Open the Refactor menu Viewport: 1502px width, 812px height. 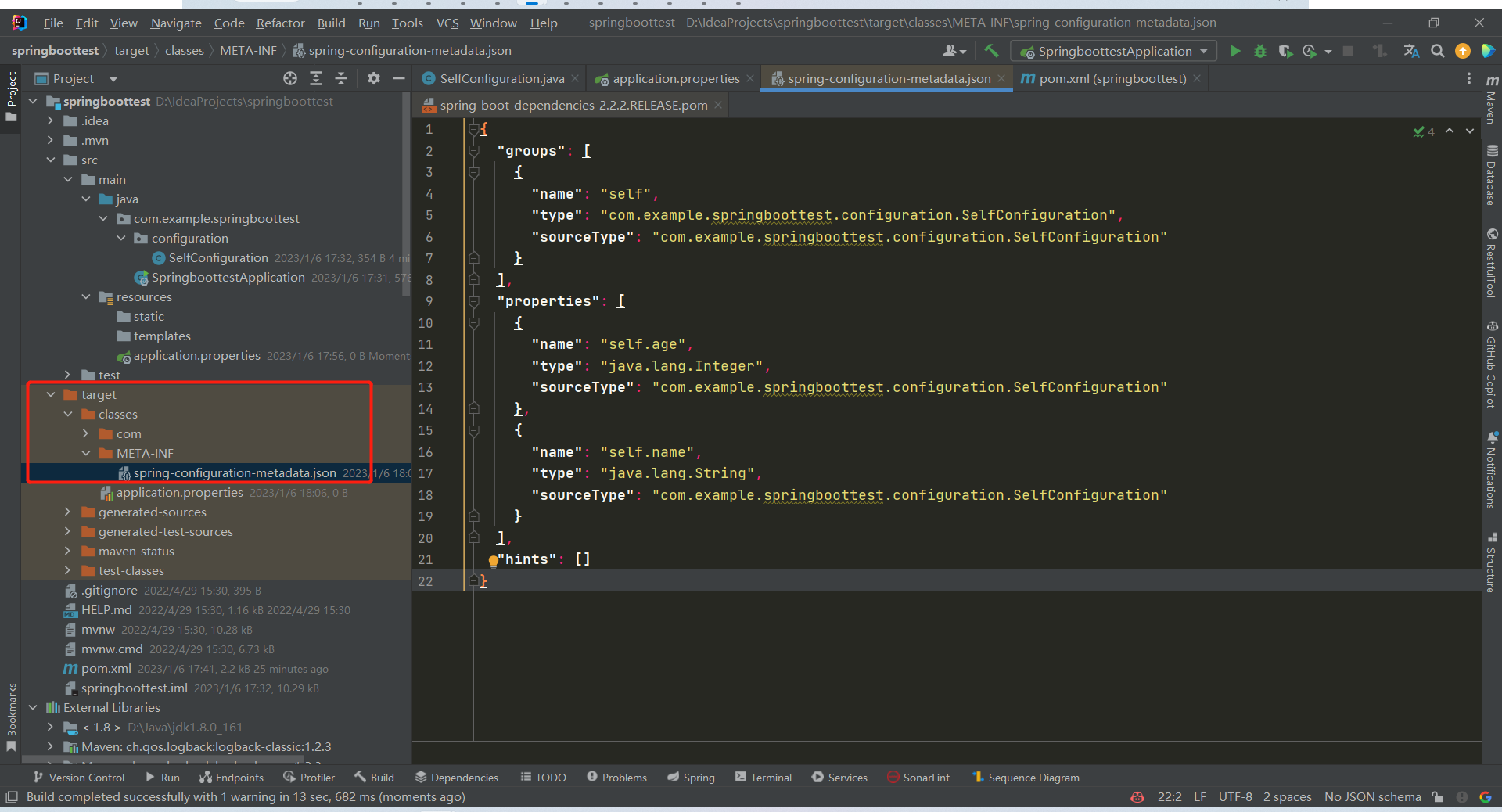coord(280,23)
